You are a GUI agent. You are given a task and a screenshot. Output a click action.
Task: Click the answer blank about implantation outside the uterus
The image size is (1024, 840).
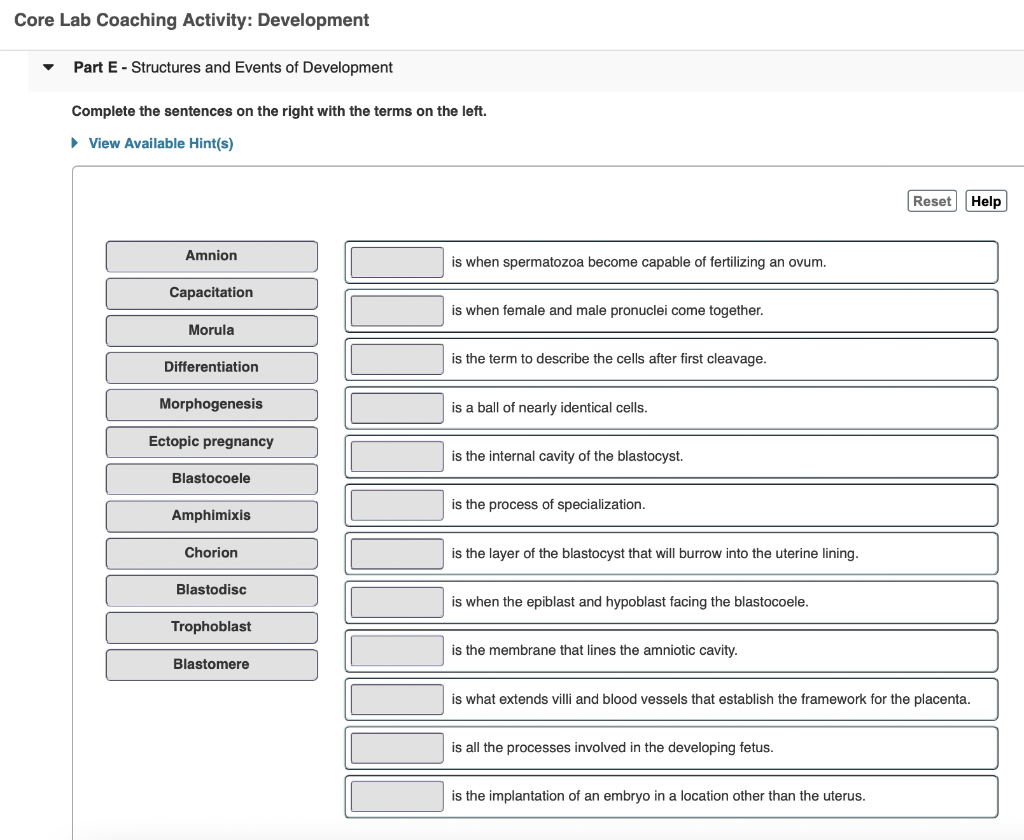[395, 796]
